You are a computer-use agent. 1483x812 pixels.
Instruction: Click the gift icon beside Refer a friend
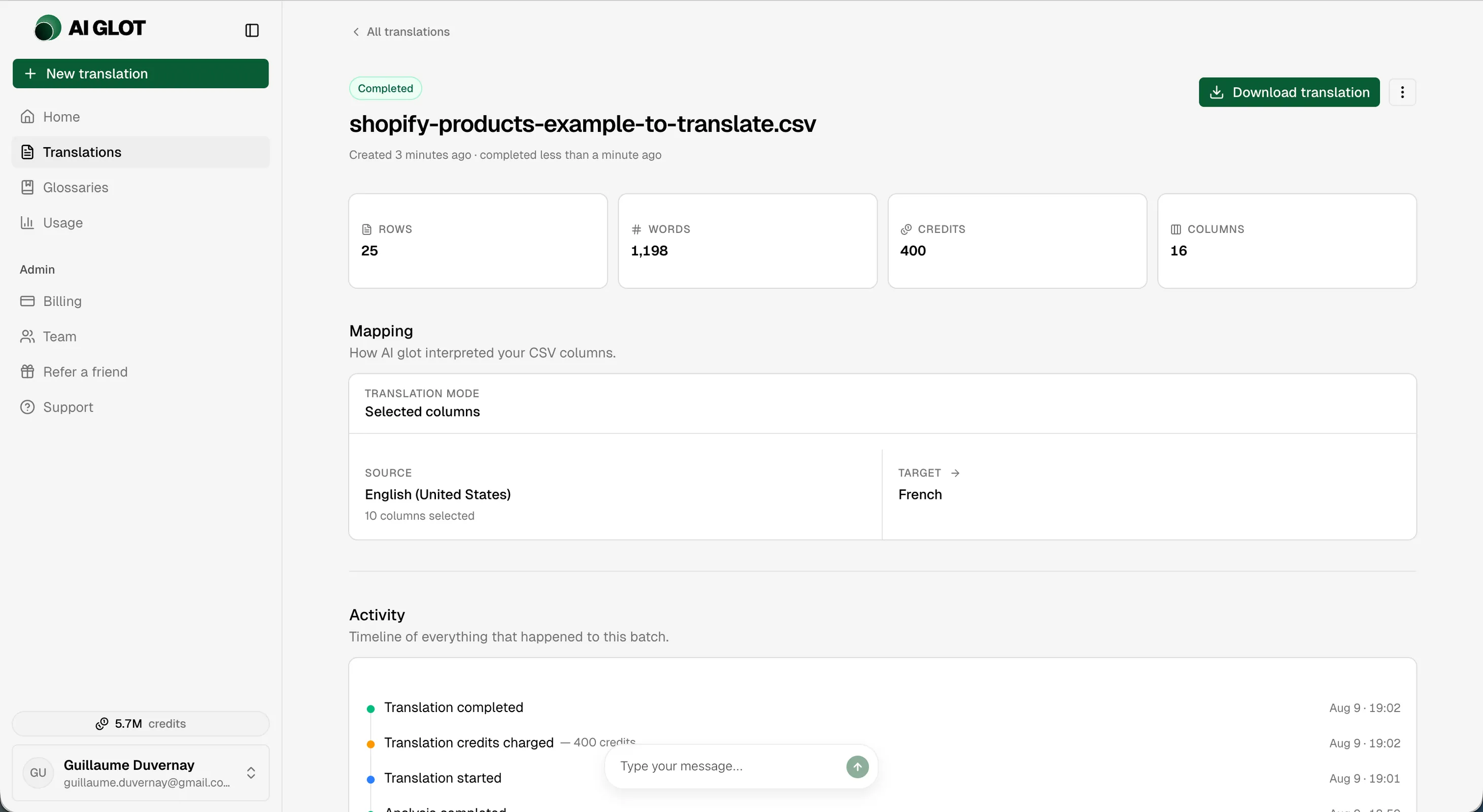coord(27,372)
